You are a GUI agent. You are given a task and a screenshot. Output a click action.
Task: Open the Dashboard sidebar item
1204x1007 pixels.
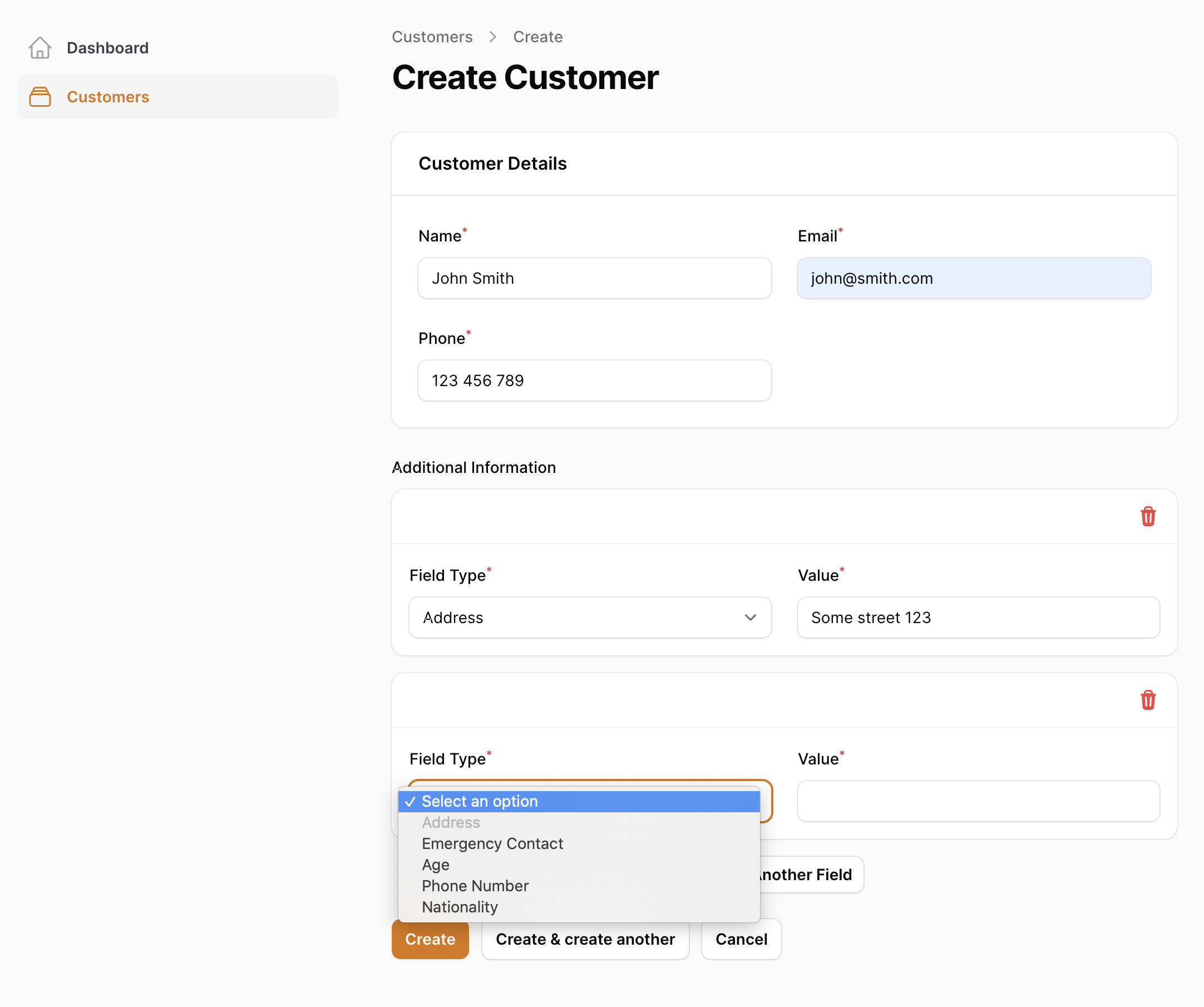(x=177, y=48)
